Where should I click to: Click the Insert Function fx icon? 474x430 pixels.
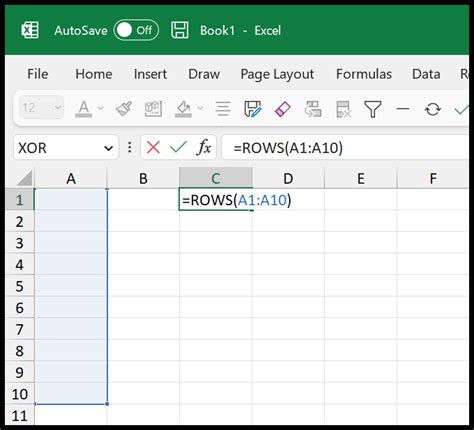pos(204,147)
